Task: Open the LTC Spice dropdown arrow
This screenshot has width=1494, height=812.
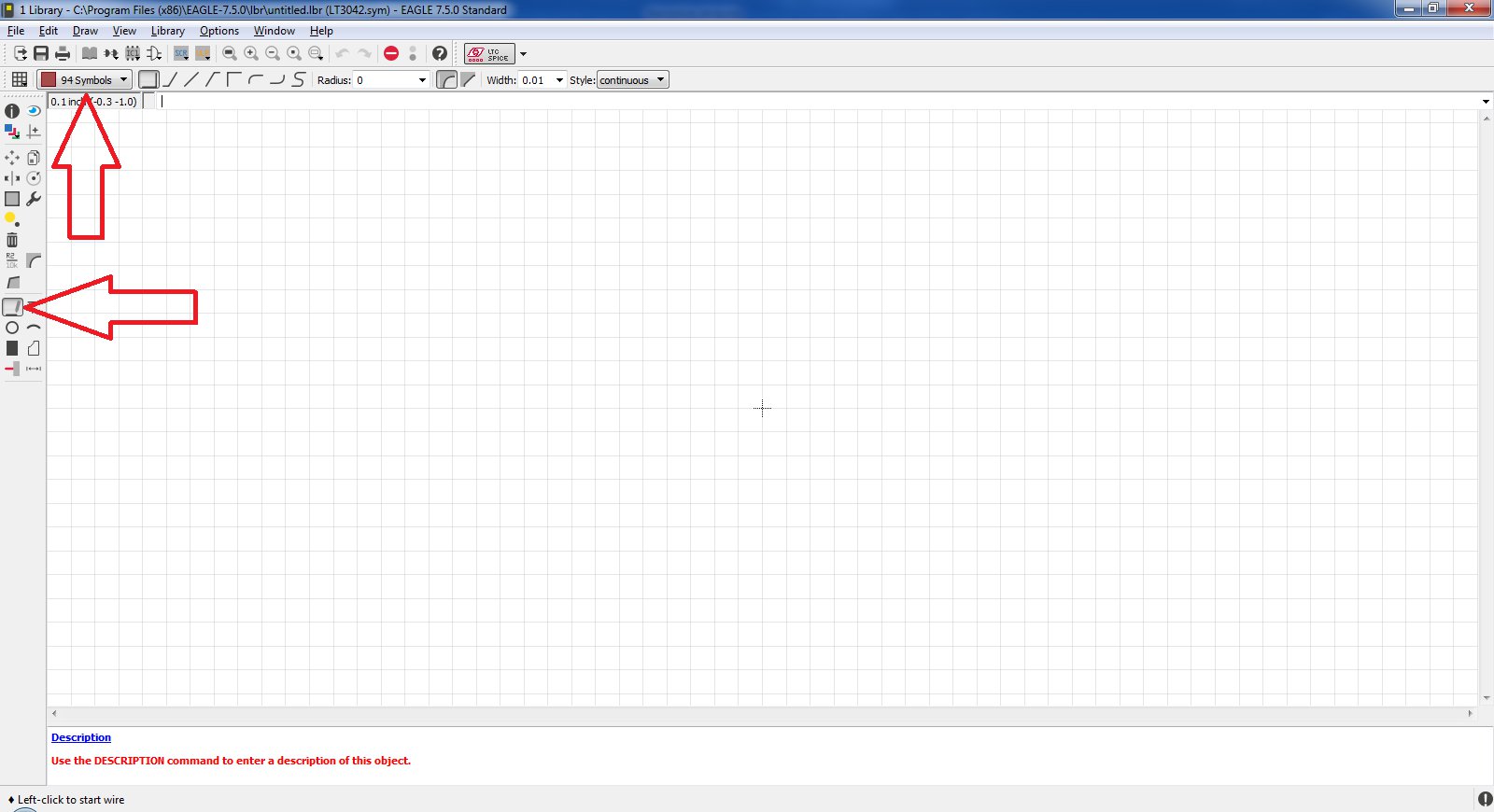Action: coord(523,54)
